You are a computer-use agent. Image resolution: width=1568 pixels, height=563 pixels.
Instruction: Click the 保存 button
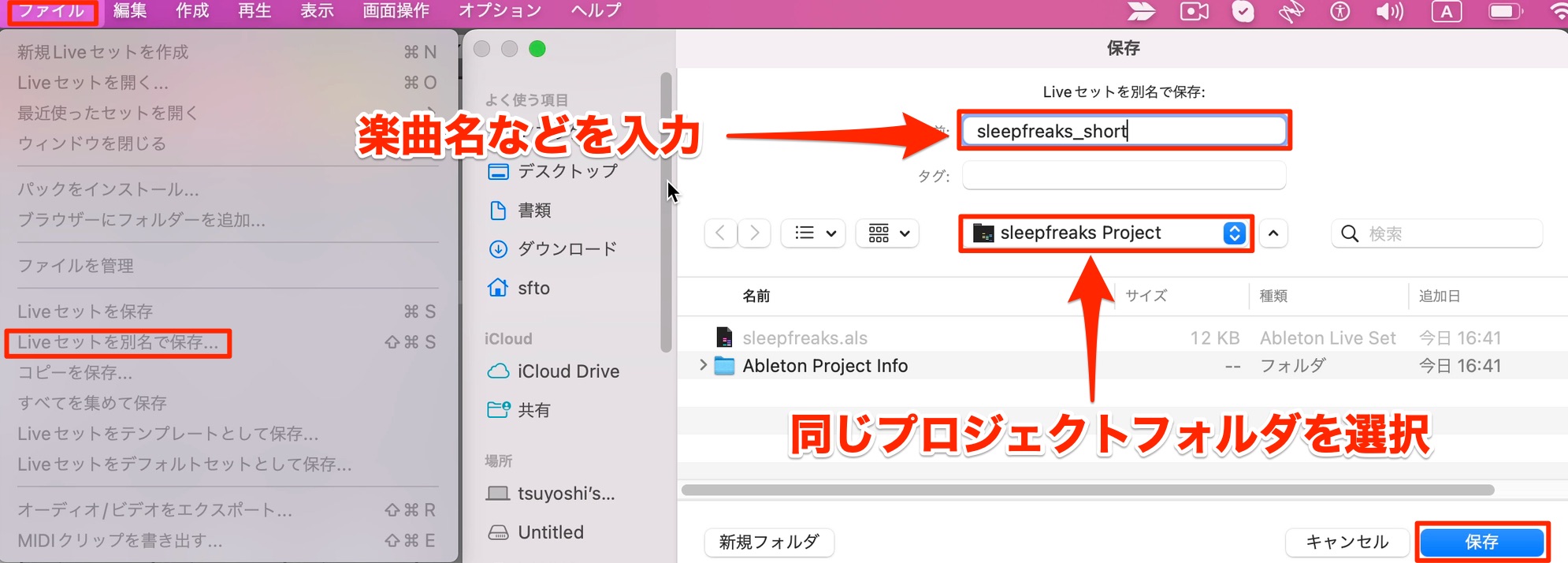1481,542
